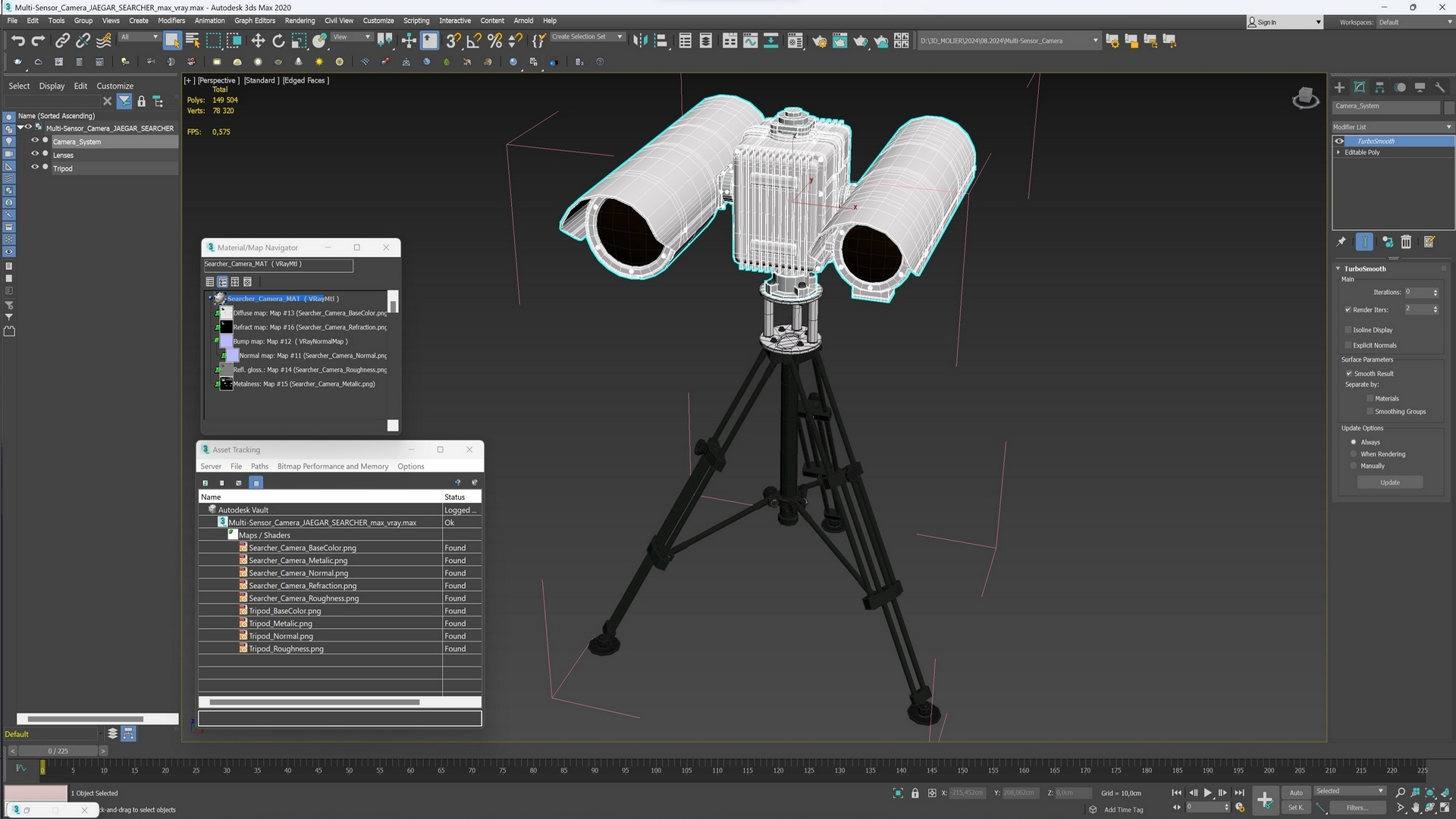Open project path dropdown in toolbar
The width and height of the screenshot is (1456, 819).
[1095, 41]
